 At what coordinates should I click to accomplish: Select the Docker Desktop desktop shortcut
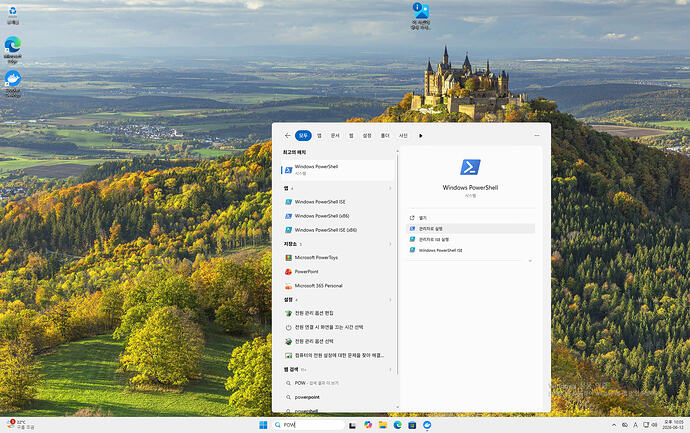tap(13, 84)
